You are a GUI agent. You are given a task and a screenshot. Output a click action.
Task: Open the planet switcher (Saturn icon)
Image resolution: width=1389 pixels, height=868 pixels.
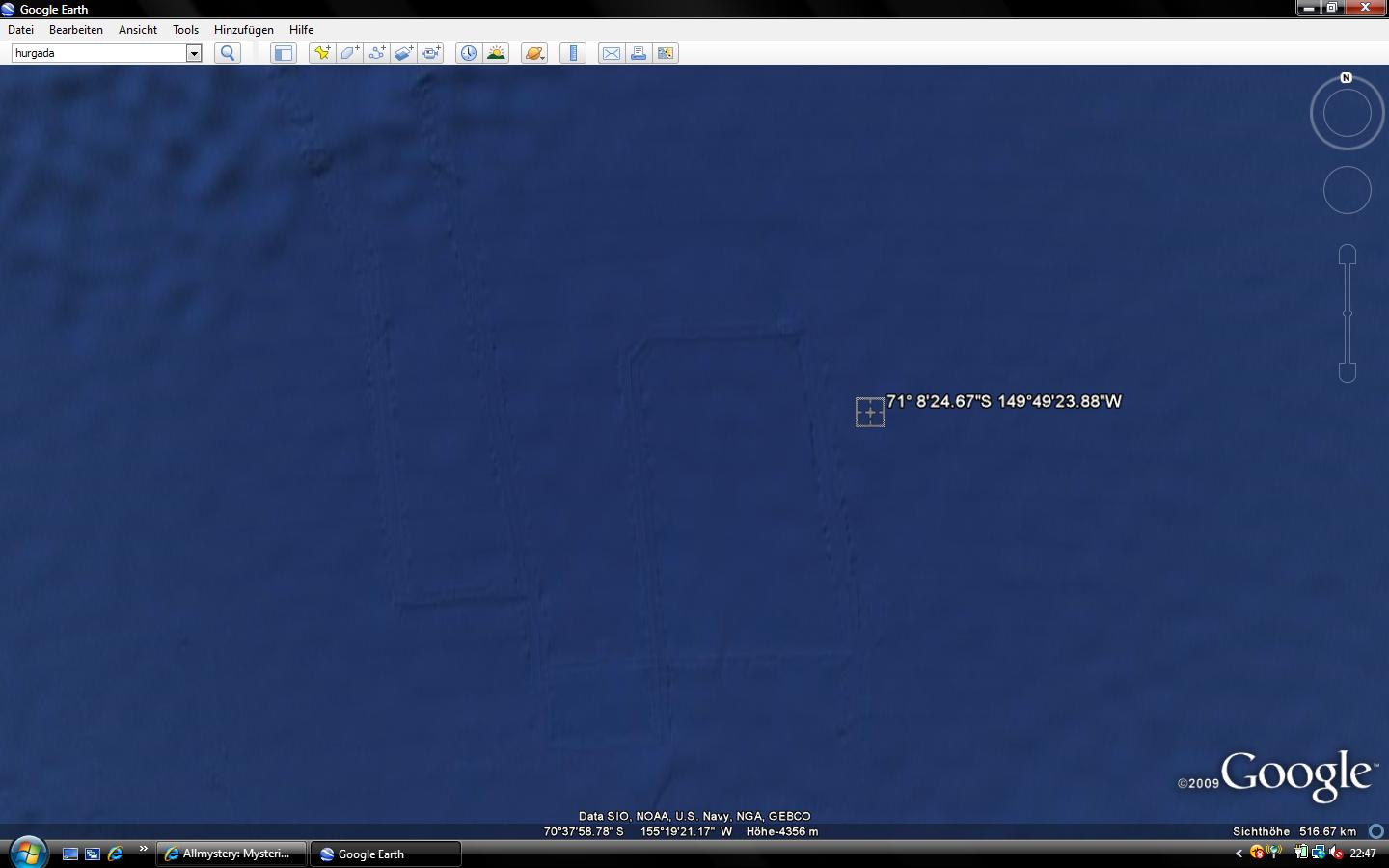point(534,53)
